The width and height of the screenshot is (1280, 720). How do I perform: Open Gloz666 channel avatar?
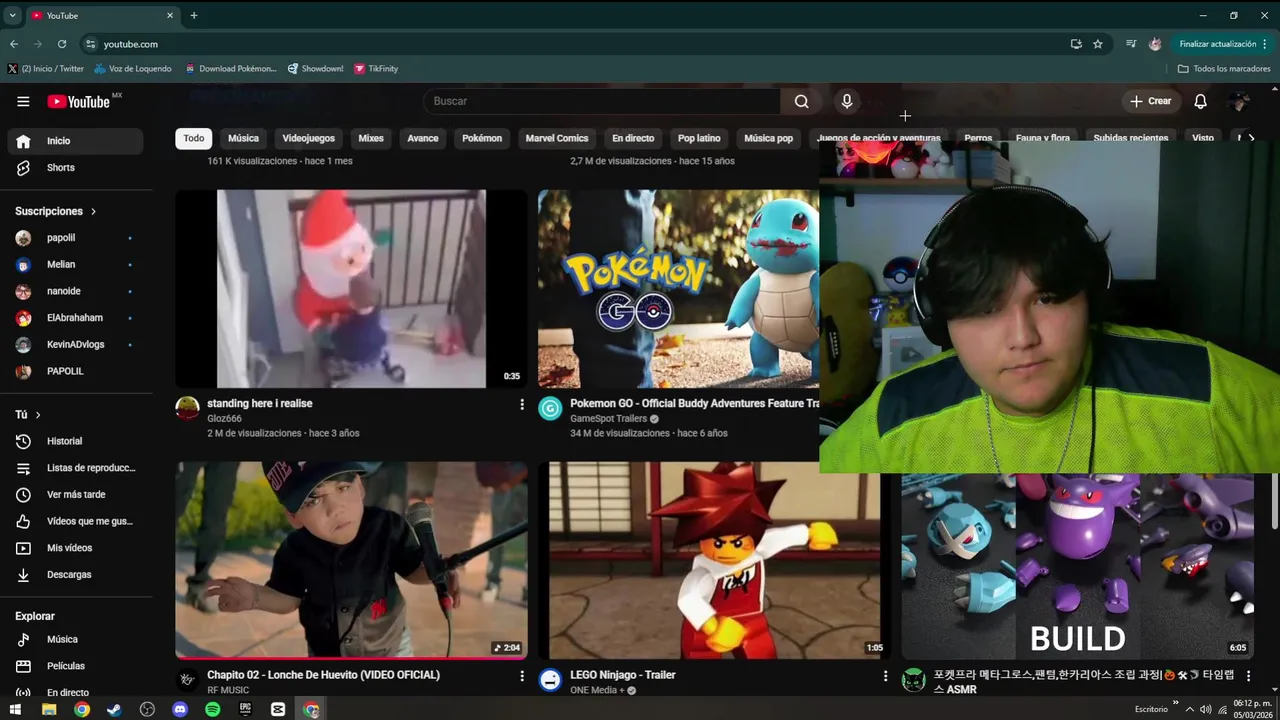[187, 408]
